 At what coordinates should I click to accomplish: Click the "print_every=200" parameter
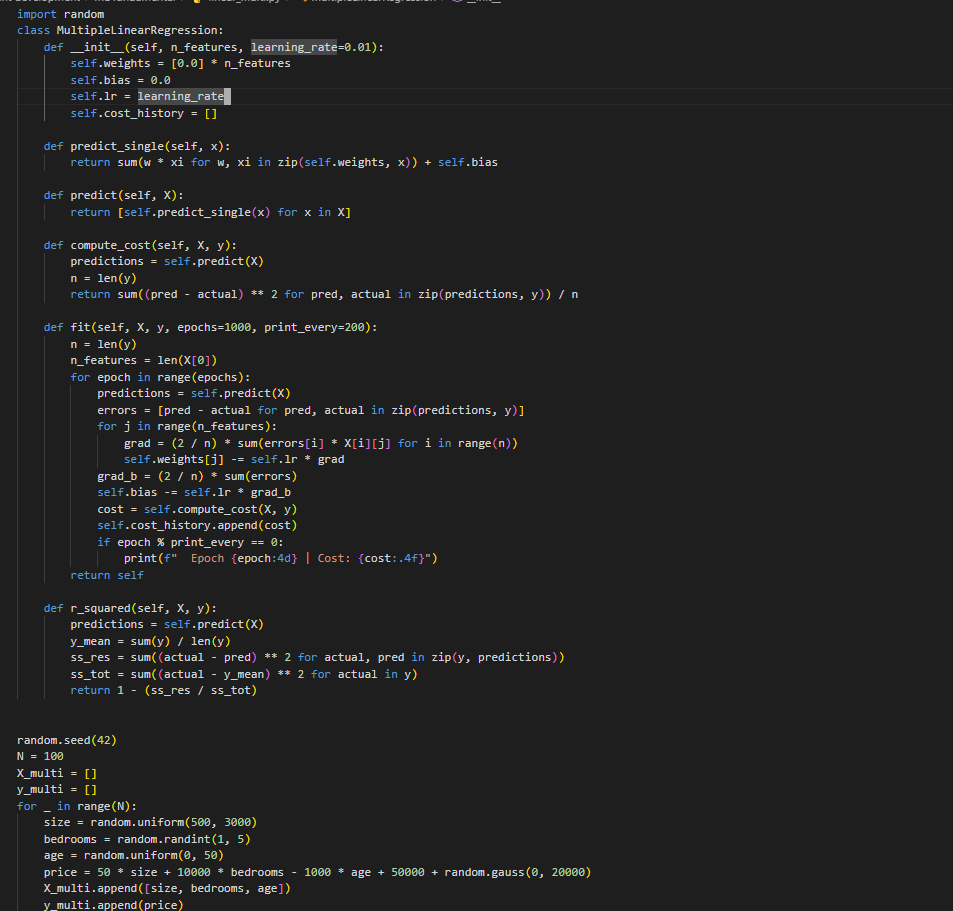coord(314,328)
